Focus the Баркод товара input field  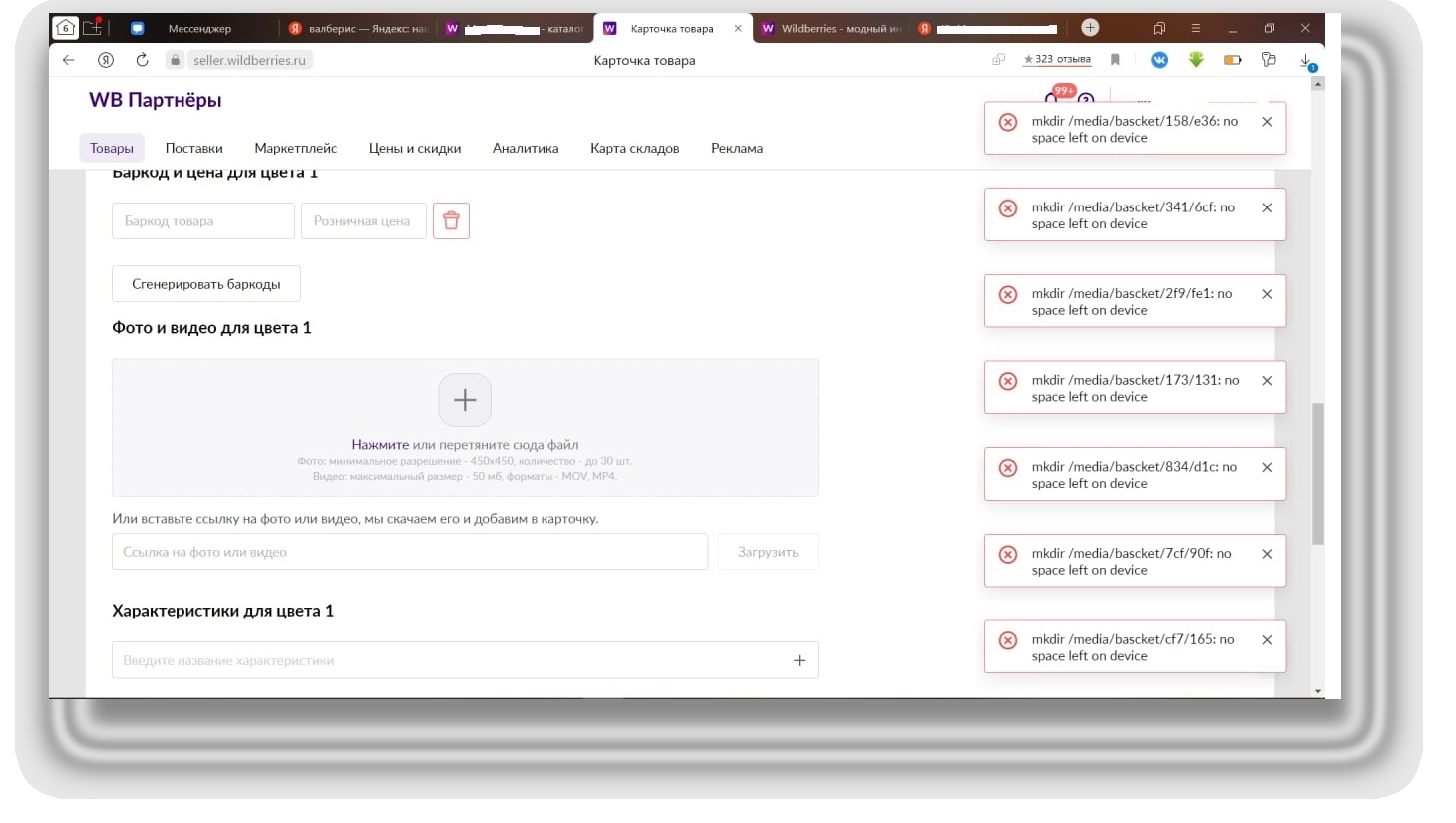click(203, 221)
